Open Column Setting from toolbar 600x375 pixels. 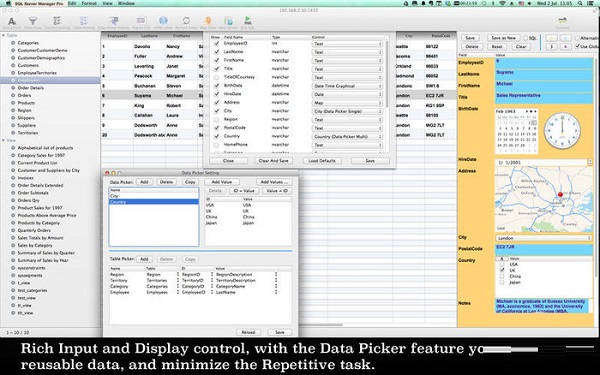[x=57, y=21]
